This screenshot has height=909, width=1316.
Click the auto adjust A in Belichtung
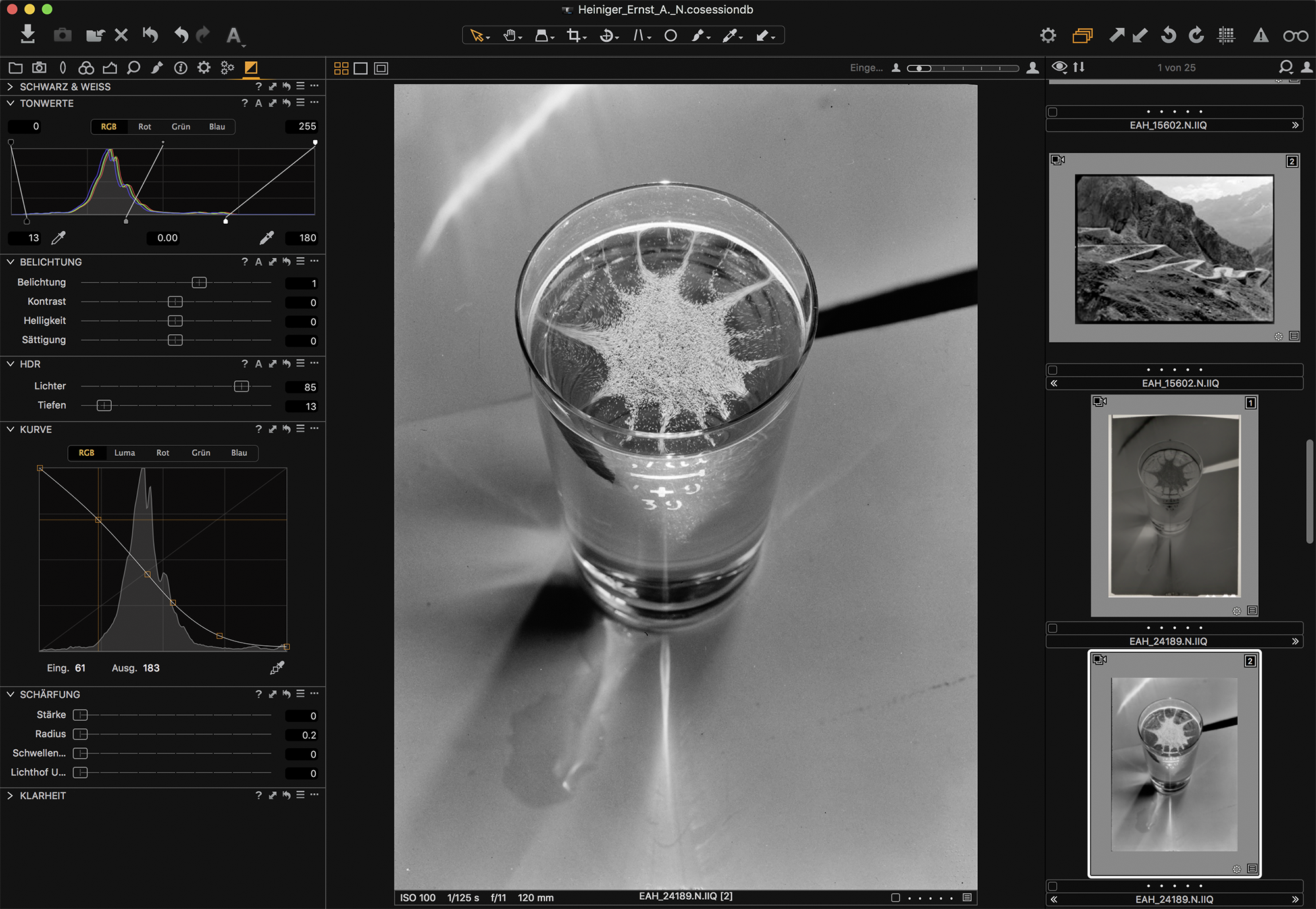(258, 262)
